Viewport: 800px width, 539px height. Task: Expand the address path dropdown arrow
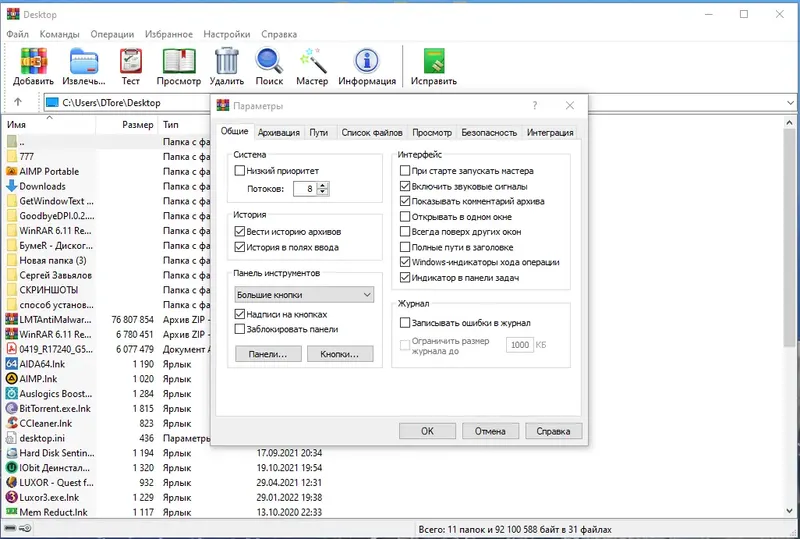tap(790, 103)
